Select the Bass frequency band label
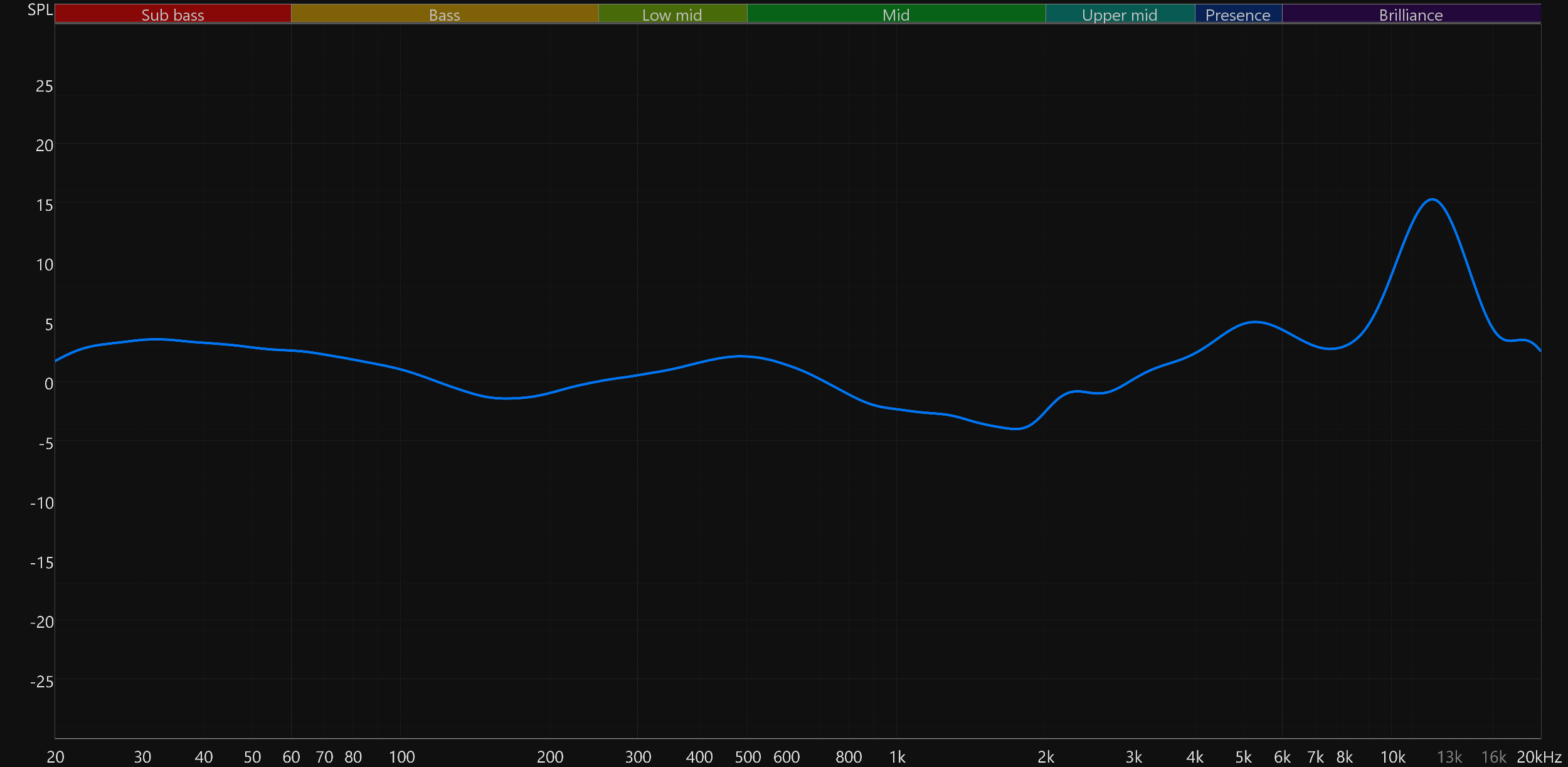 click(444, 14)
